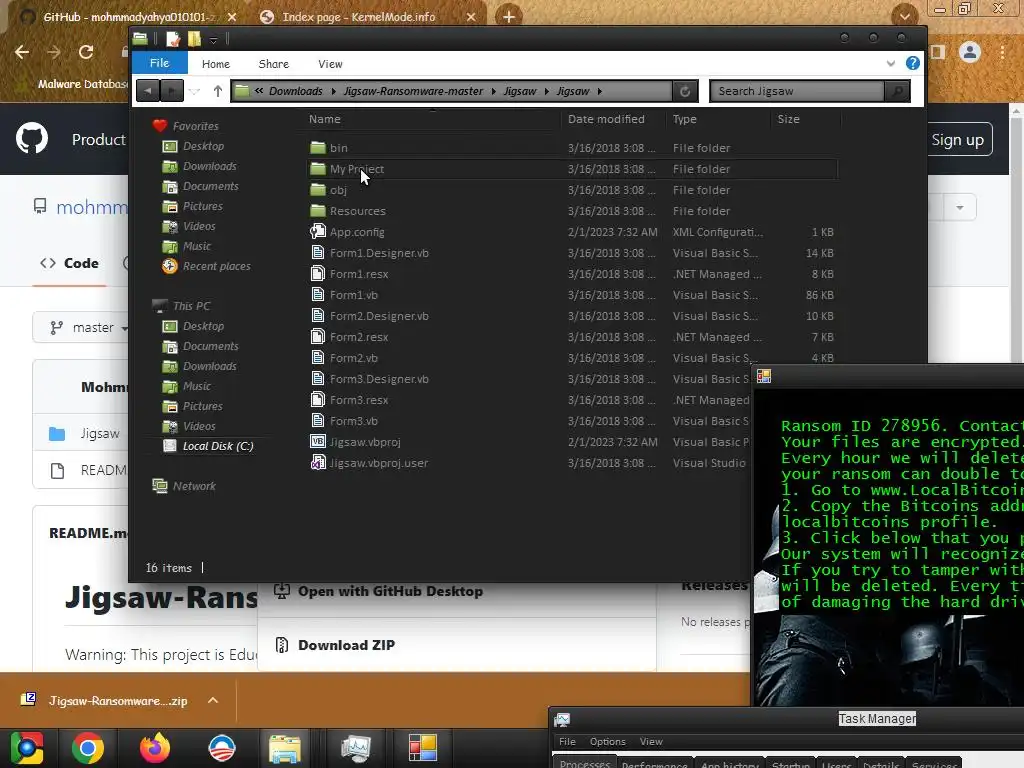The width and height of the screenshot is (1024, 768).
Task: Expand the Explorer ribbon chevron
Action: pyautogui.click(x=891, y=63)
